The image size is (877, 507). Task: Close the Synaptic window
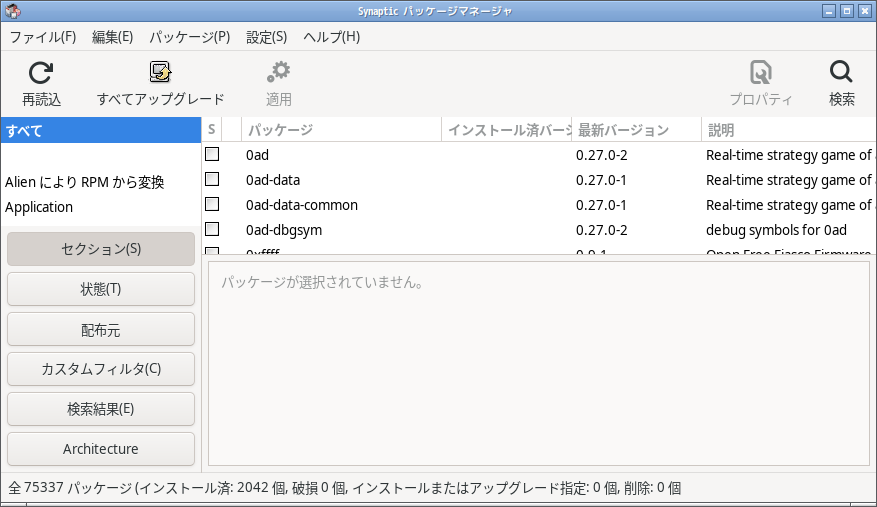865,11
